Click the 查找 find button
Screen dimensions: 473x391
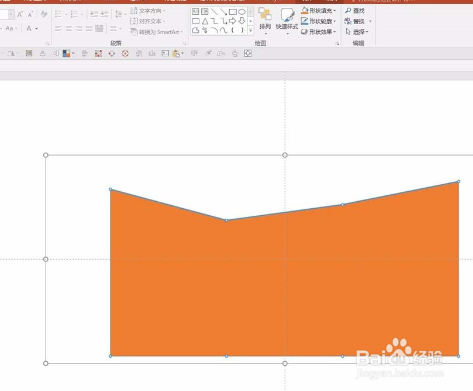pos(355,11)
